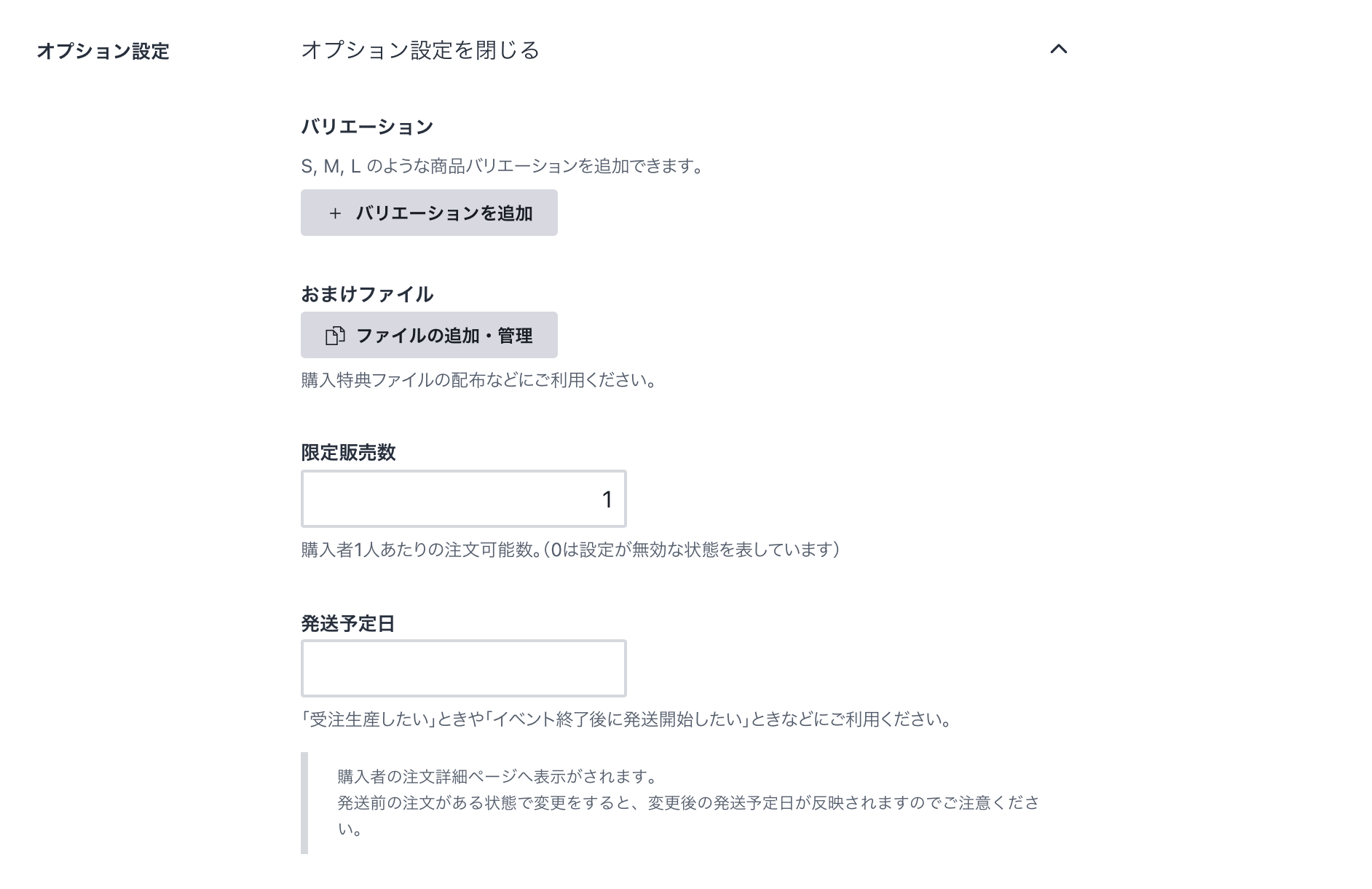Add a variation with バリエーションを追加 button

coord(429,213)
